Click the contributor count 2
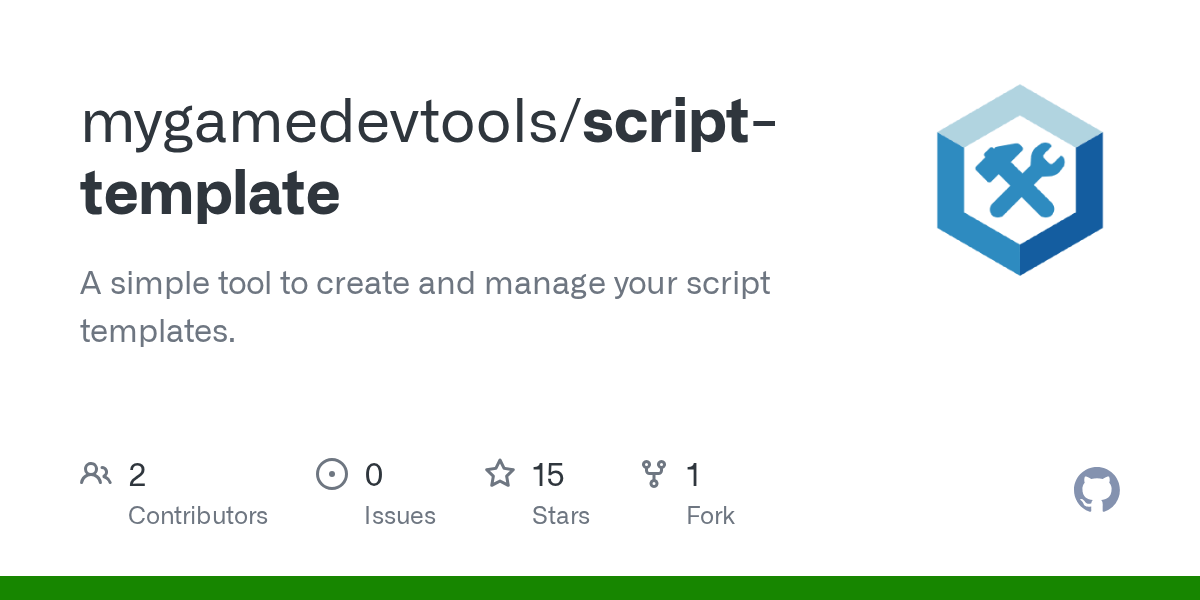 pyautogui.click(x=137, y=475)
